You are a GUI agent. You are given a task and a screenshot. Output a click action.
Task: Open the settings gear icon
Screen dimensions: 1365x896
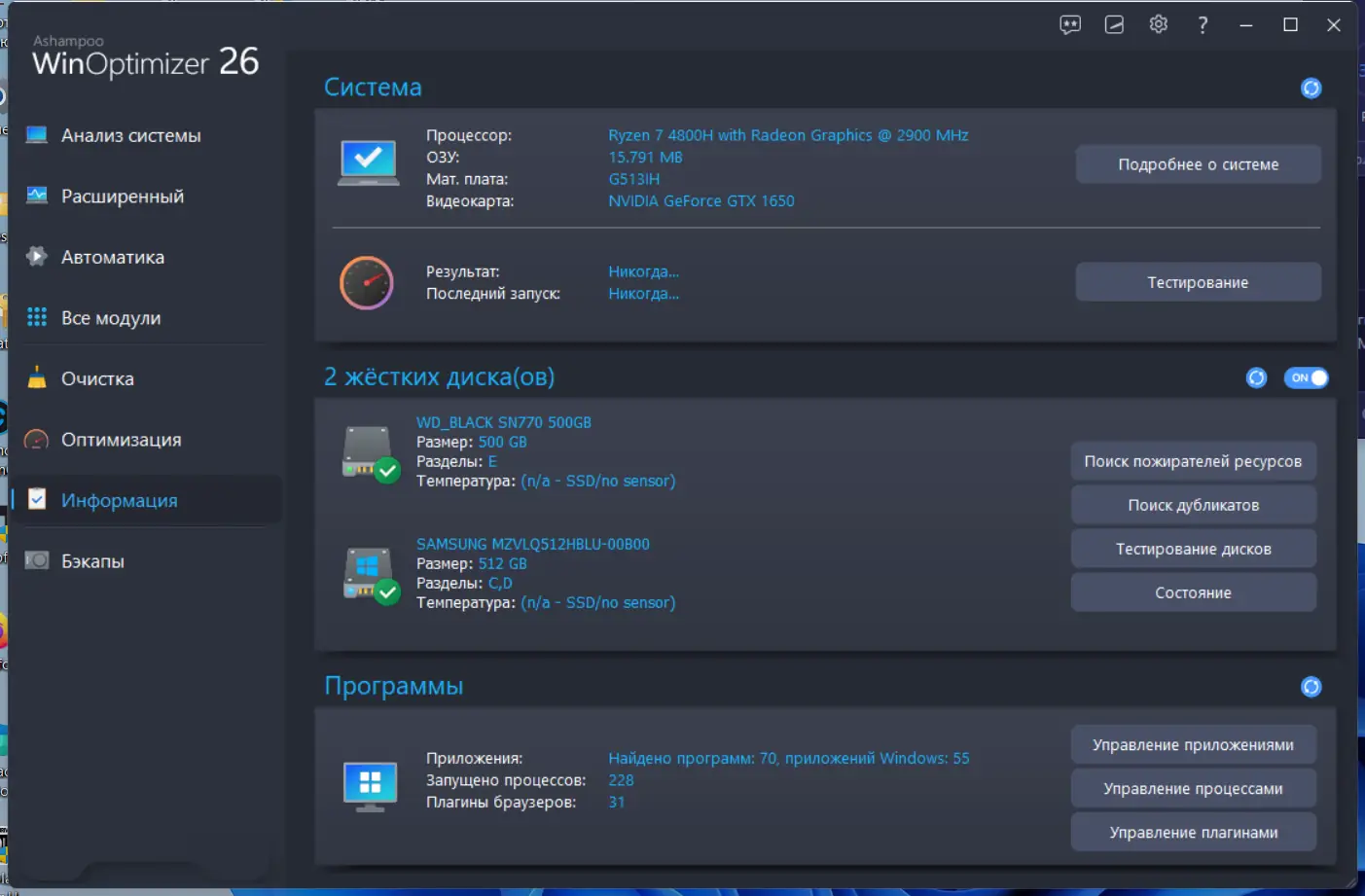coord(1158,25)
